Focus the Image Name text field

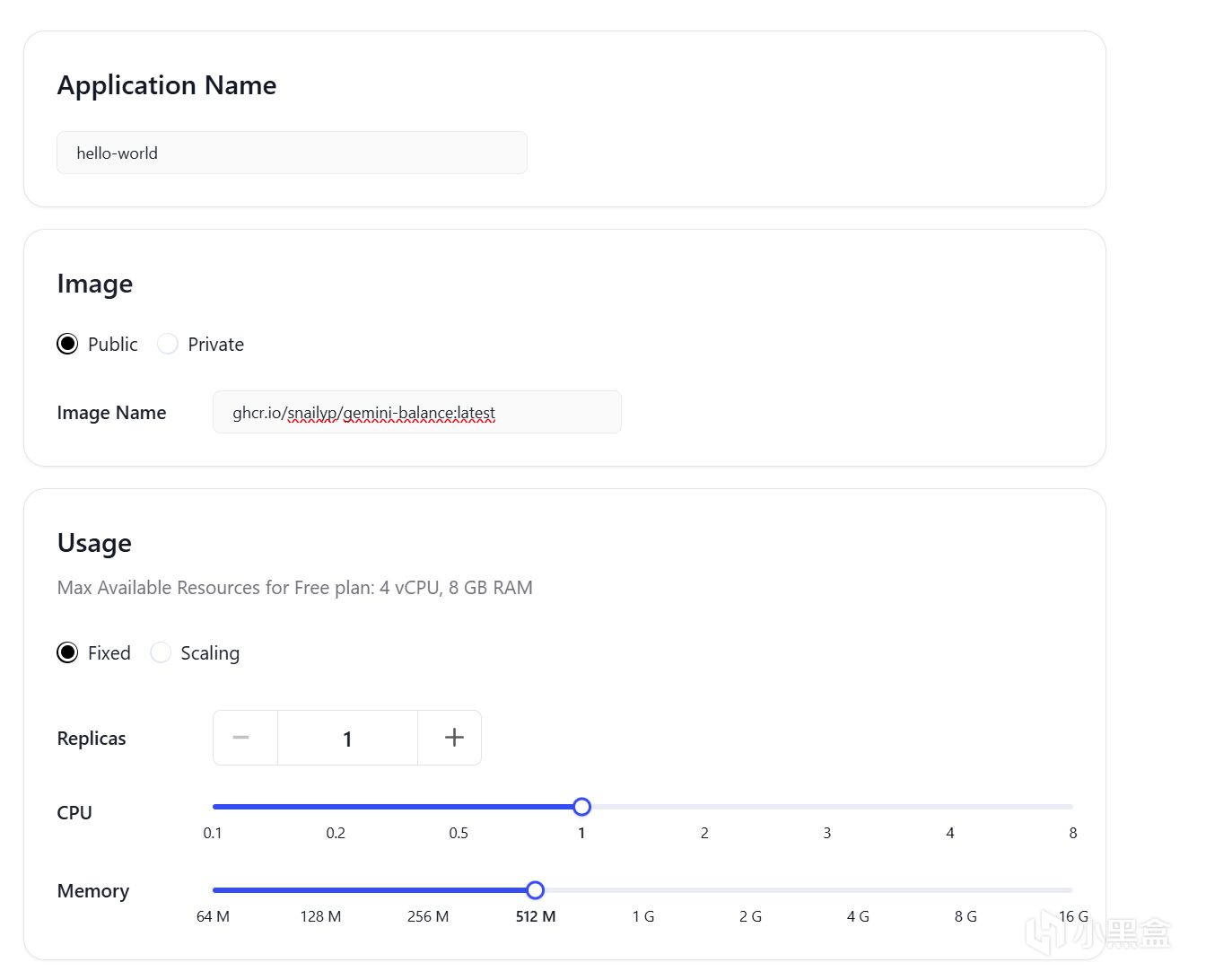[416, 413]
